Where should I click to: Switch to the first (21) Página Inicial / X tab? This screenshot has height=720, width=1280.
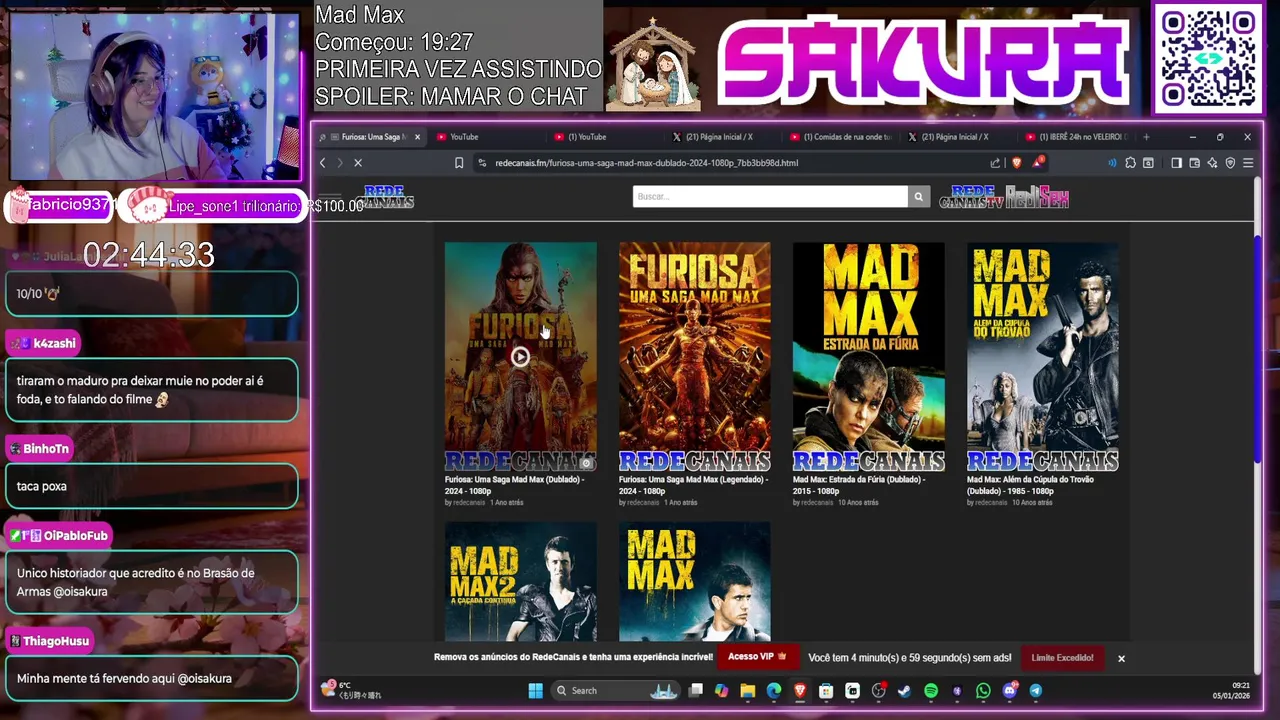[720, 137]
